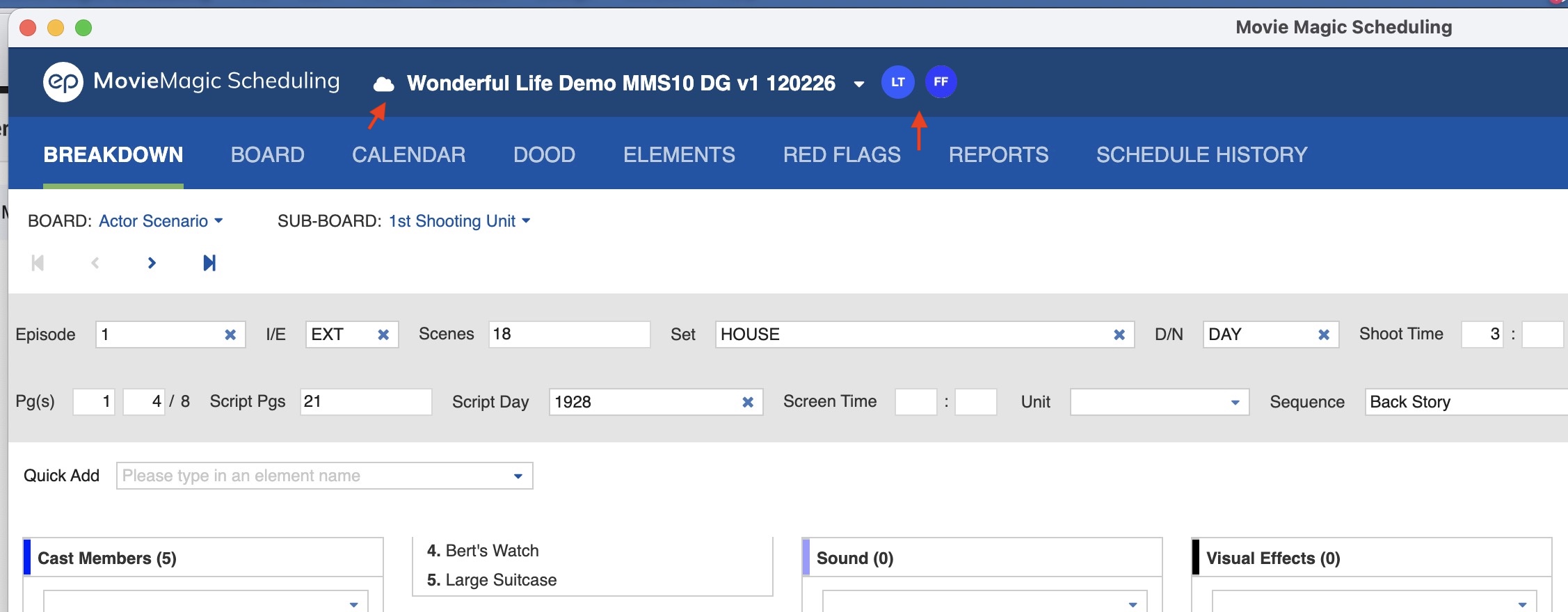The image size is (1568, 612).
Task: Clear the Set HOUSE value
Action: pos(1119,335)
